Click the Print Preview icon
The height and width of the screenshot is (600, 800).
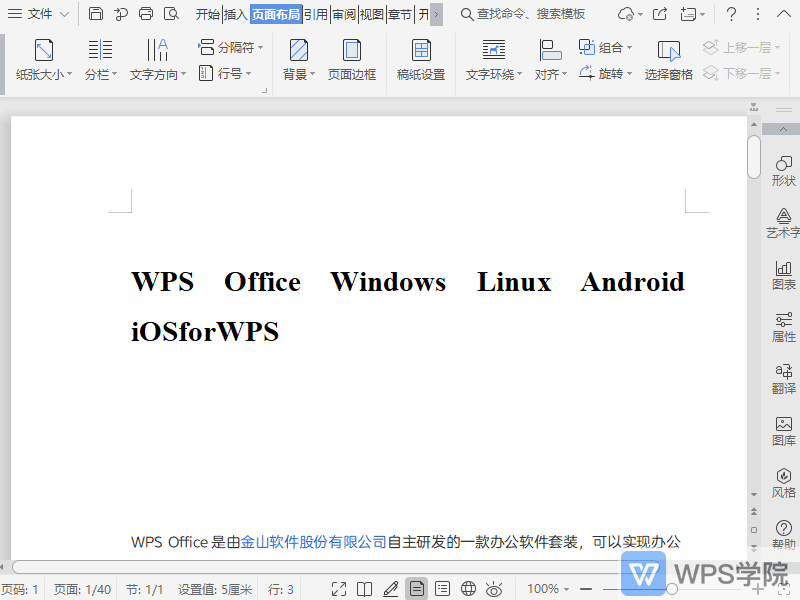coord(171,14)
